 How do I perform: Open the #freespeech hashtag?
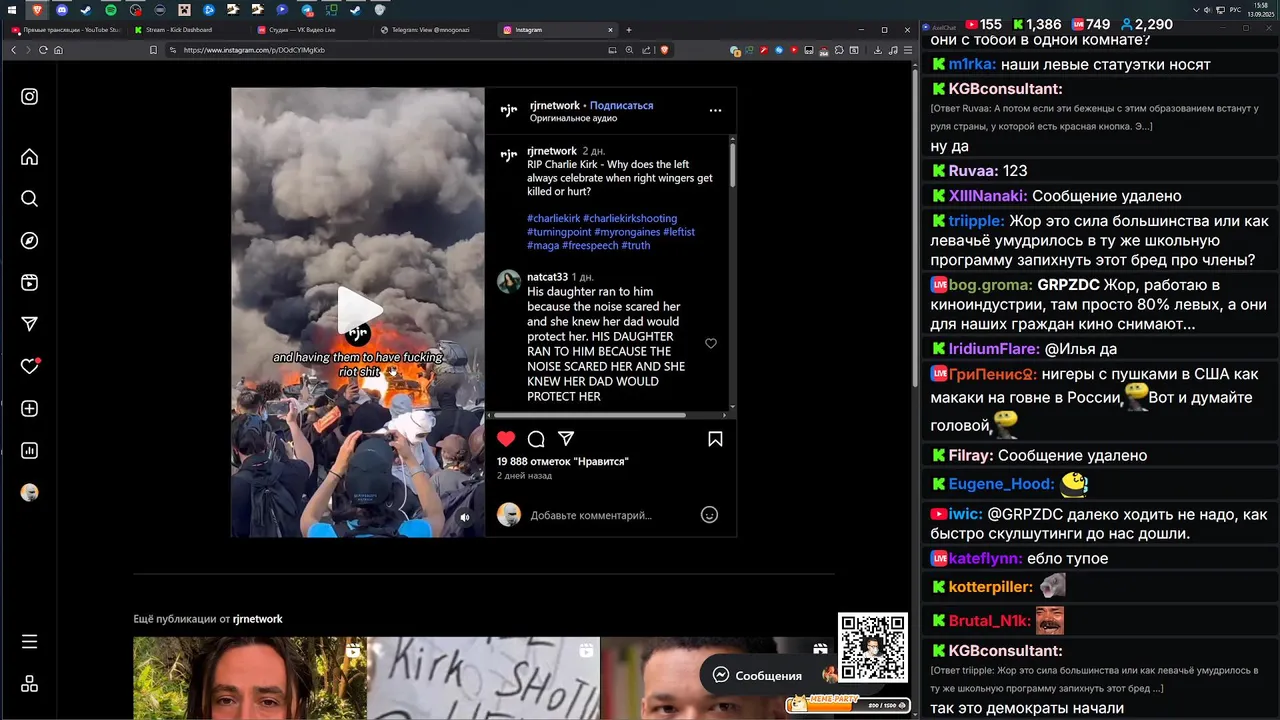[x=590, y=245]
